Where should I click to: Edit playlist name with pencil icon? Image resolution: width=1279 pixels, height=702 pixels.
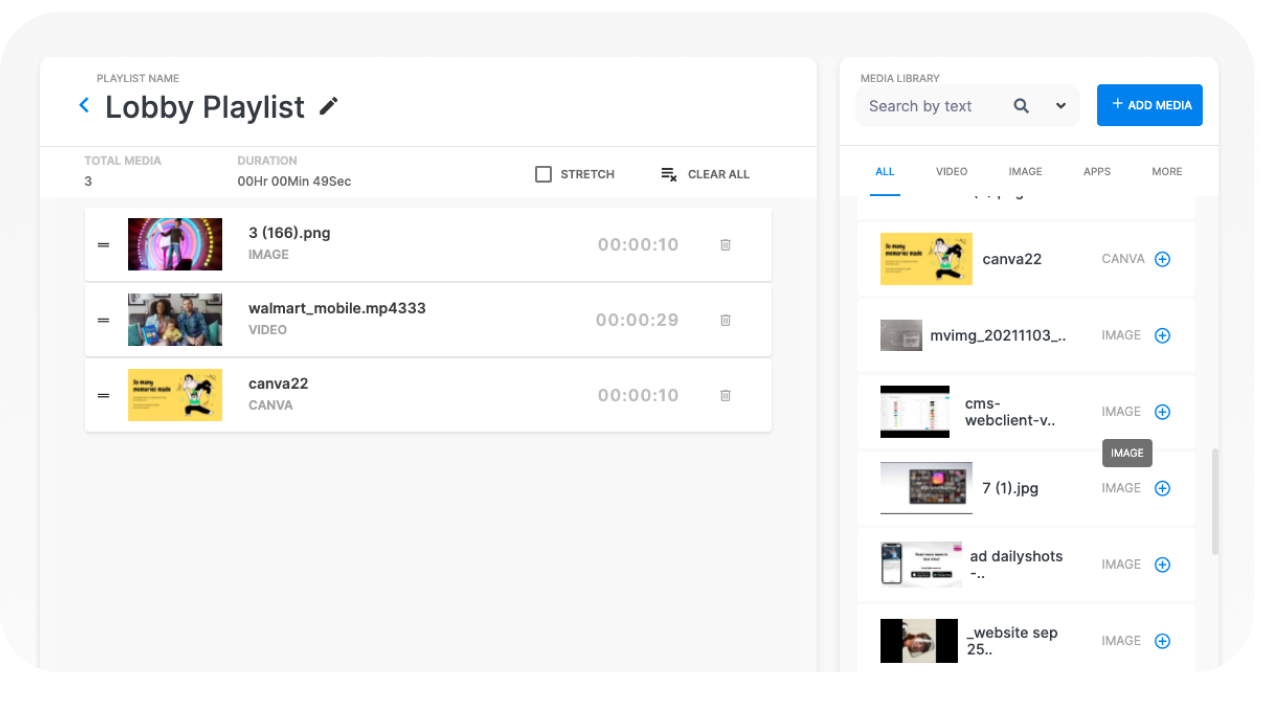coord(329,106)
